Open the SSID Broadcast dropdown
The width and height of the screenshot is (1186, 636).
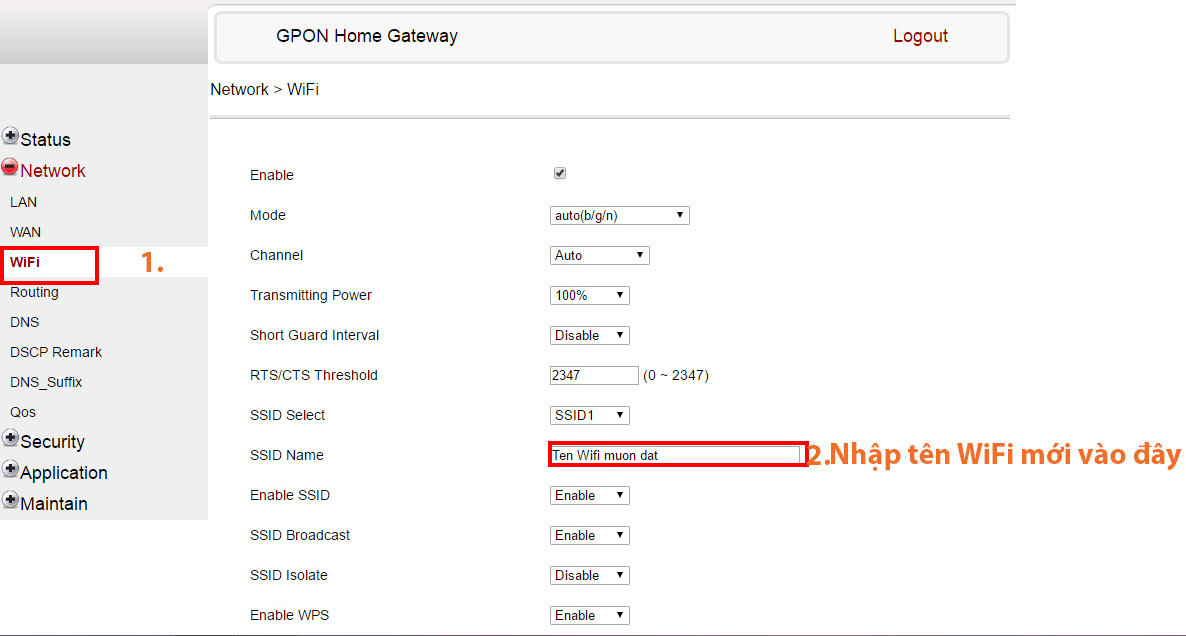(x=589, y=535)
